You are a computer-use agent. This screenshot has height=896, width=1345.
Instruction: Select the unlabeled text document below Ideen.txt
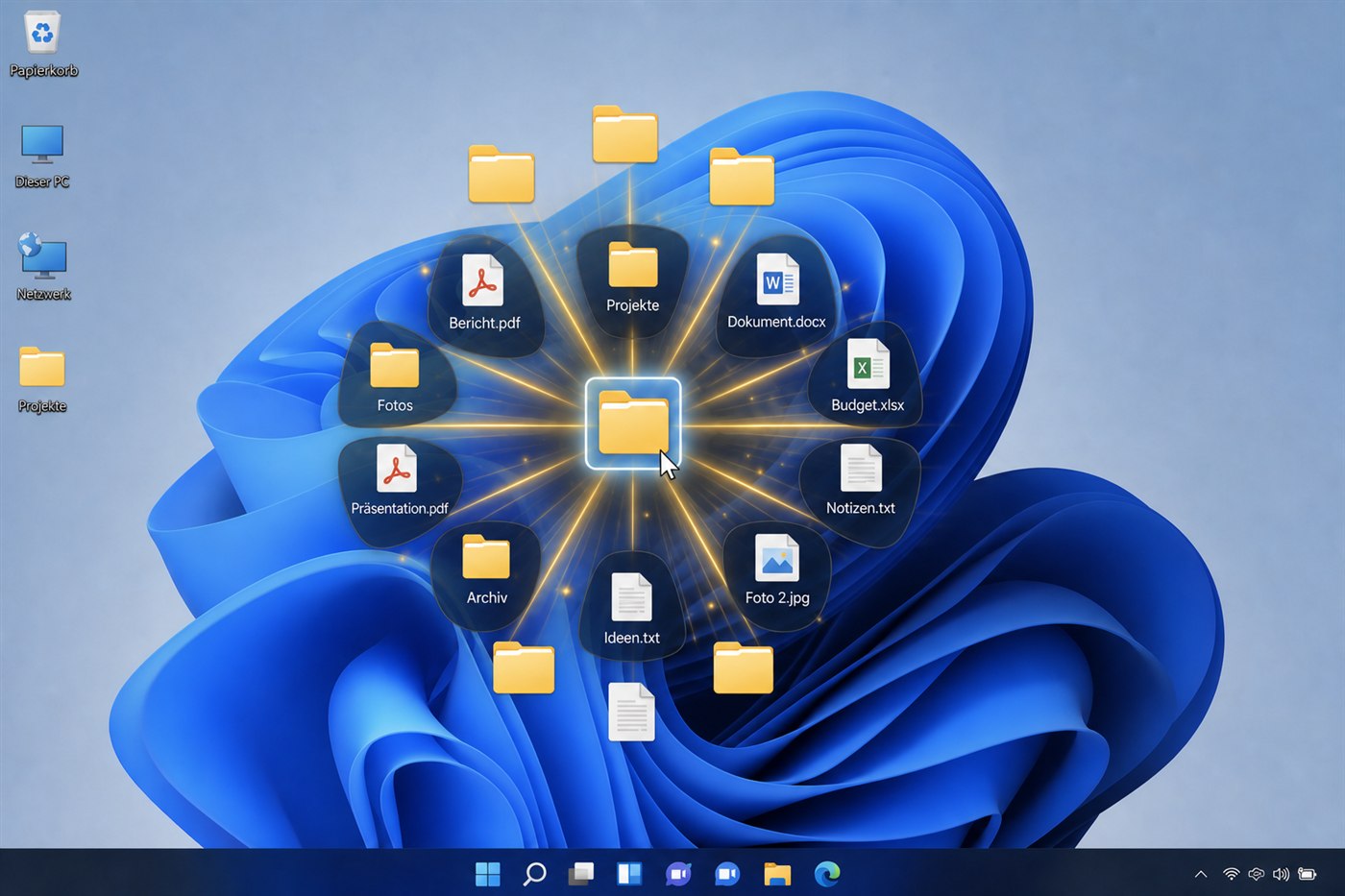click(632, 712)
